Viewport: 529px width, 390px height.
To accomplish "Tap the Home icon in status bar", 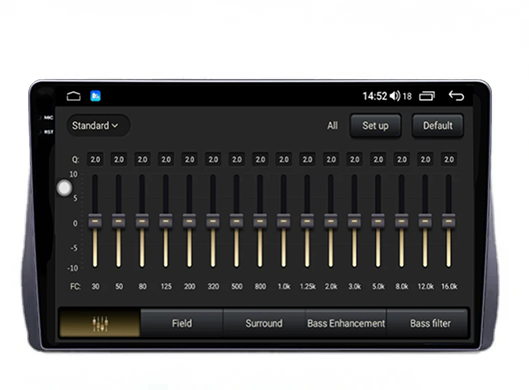I will (x=74, y=96).
